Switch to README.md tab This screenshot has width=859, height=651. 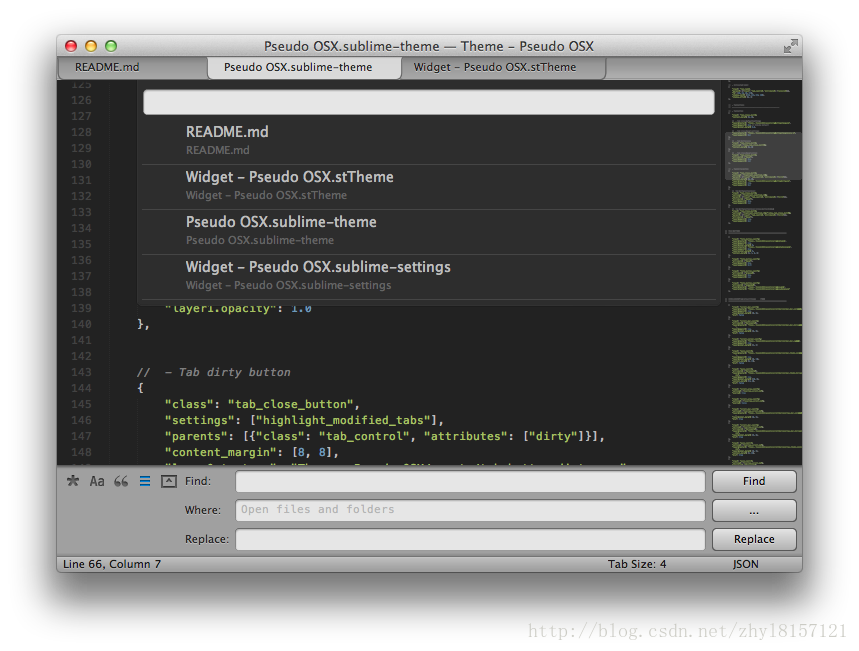click(131, 67)
